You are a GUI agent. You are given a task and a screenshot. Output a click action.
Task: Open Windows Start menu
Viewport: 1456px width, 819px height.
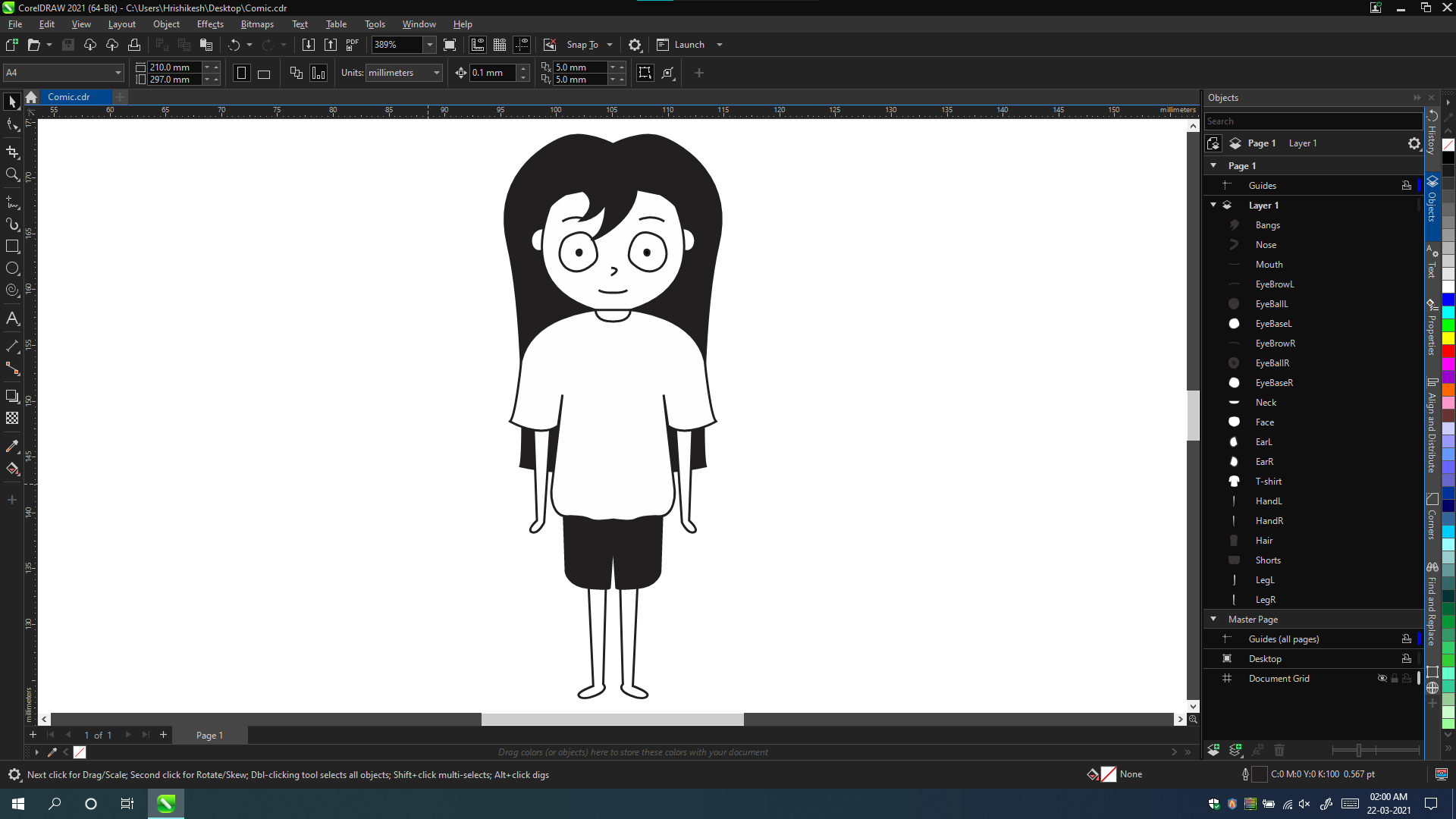click(x=18, y=804)
